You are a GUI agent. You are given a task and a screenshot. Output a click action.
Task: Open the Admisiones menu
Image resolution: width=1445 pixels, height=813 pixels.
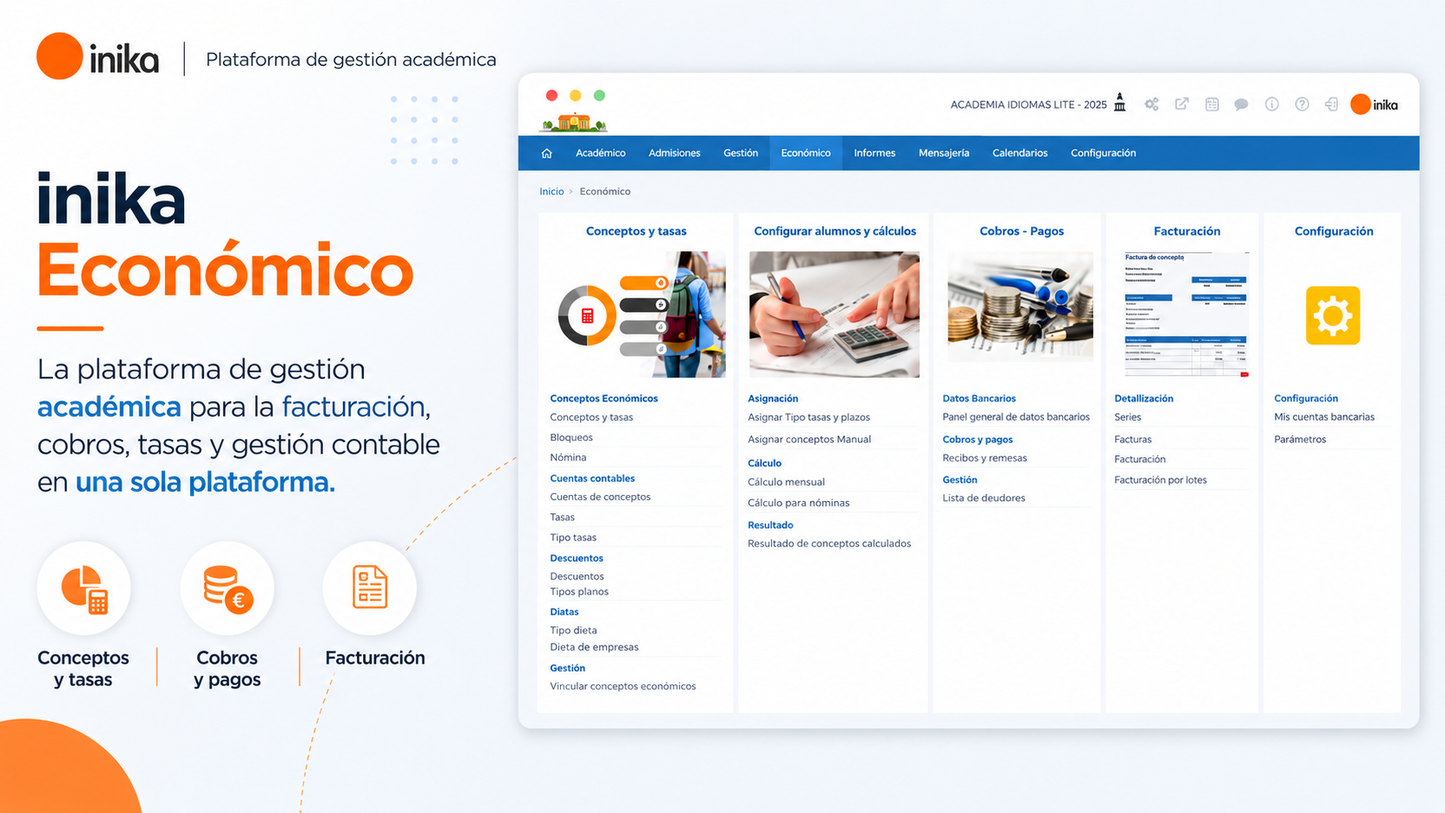[675, 153]
